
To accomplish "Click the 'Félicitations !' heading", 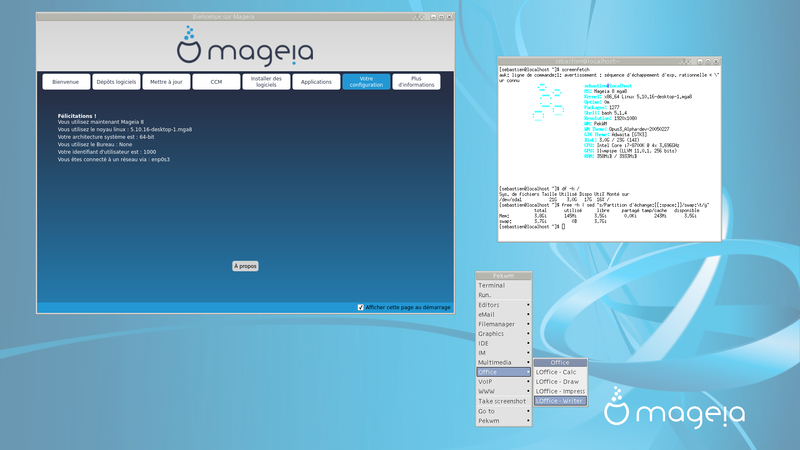I will 77,116.
